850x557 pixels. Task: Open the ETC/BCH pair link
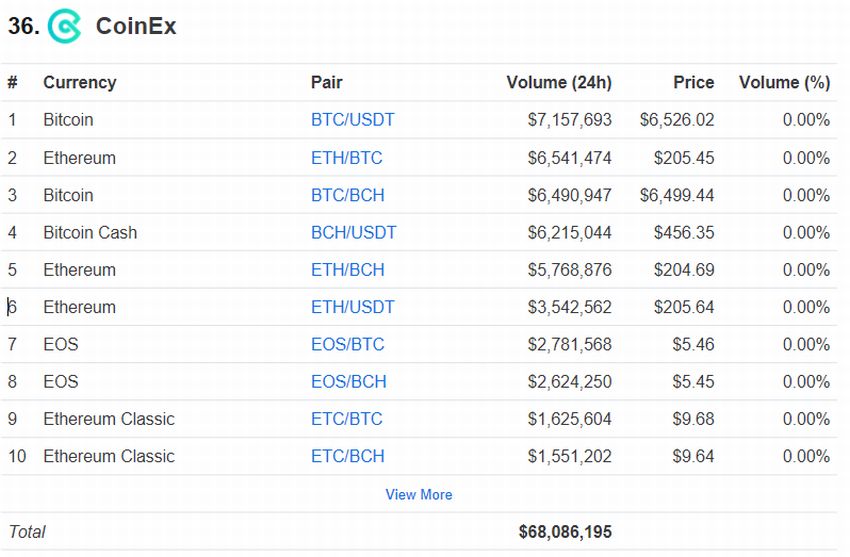pyautogui.click(x=347, y=457)
